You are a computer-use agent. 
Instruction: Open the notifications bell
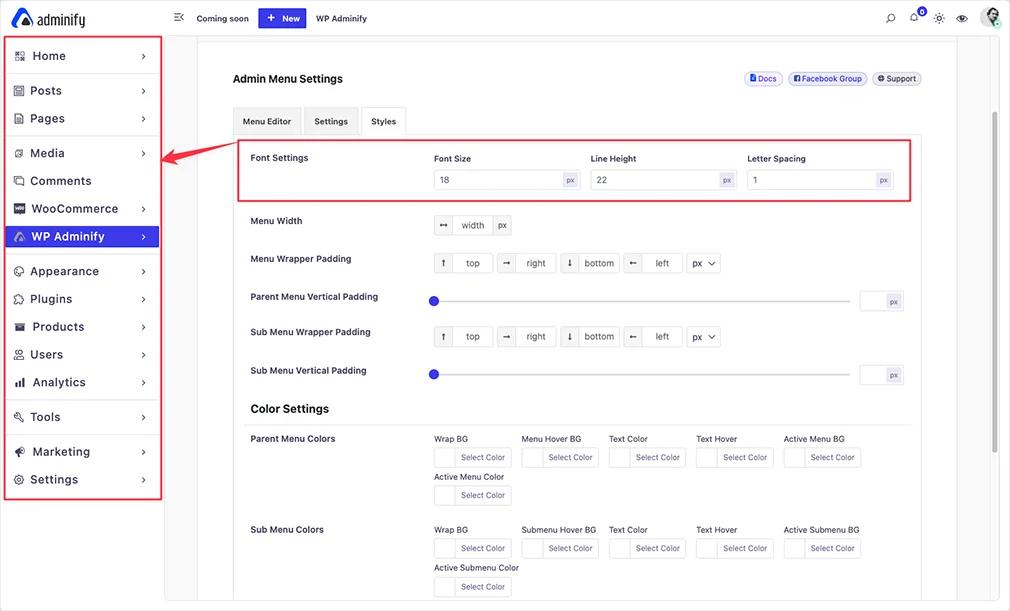click(x=914, y=17)
